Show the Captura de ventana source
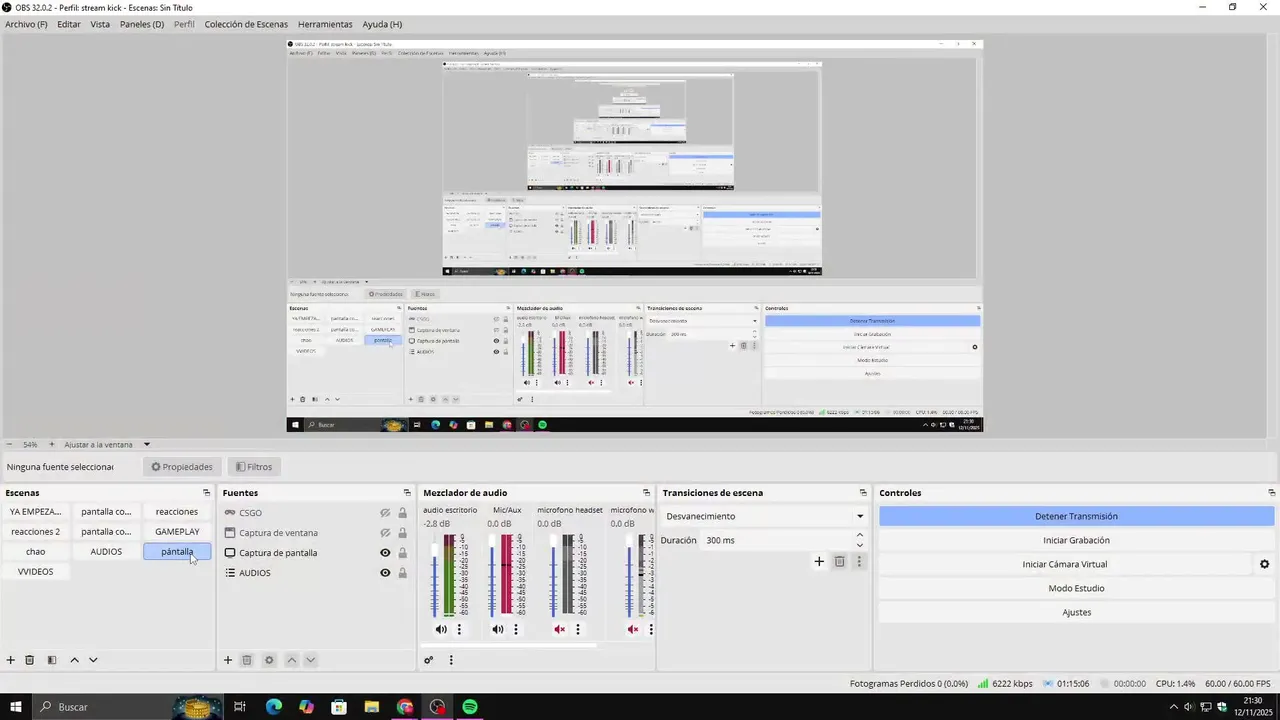Image resolution: width=1280 pixels, height=720 pixels. 385,533
